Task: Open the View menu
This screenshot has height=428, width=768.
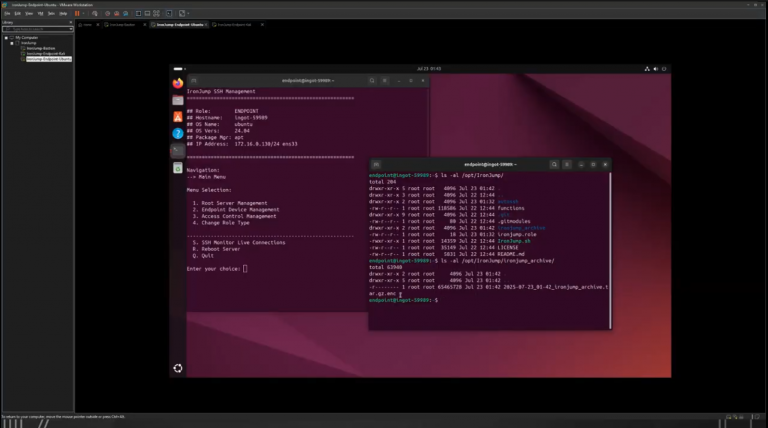Action: pyautogui.click(x=29, y=14)
